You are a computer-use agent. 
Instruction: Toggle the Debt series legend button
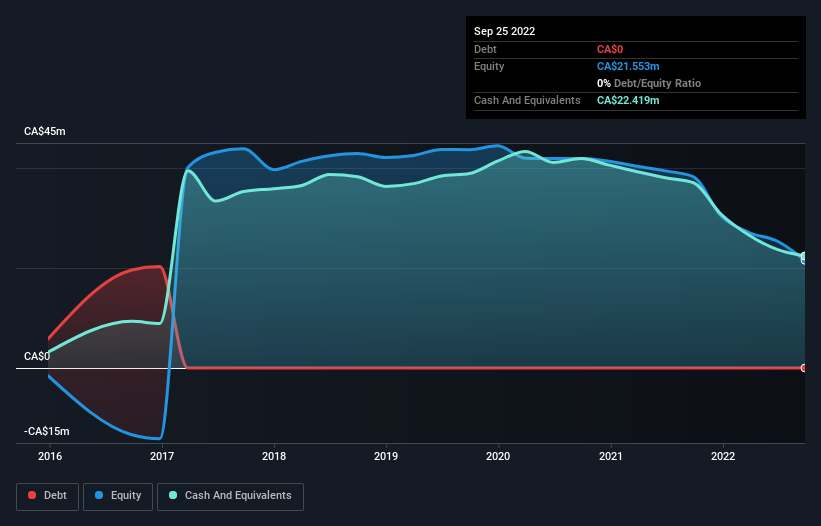click(48, 496)
